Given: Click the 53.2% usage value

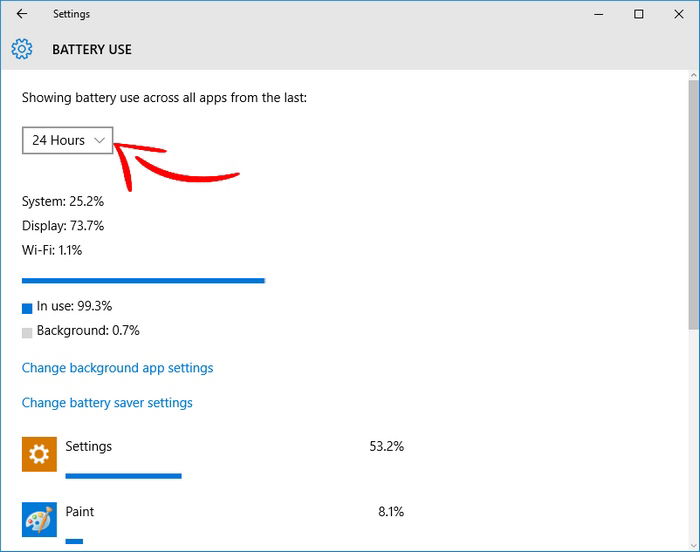Looking at the screenshot, I should point(387,446).
